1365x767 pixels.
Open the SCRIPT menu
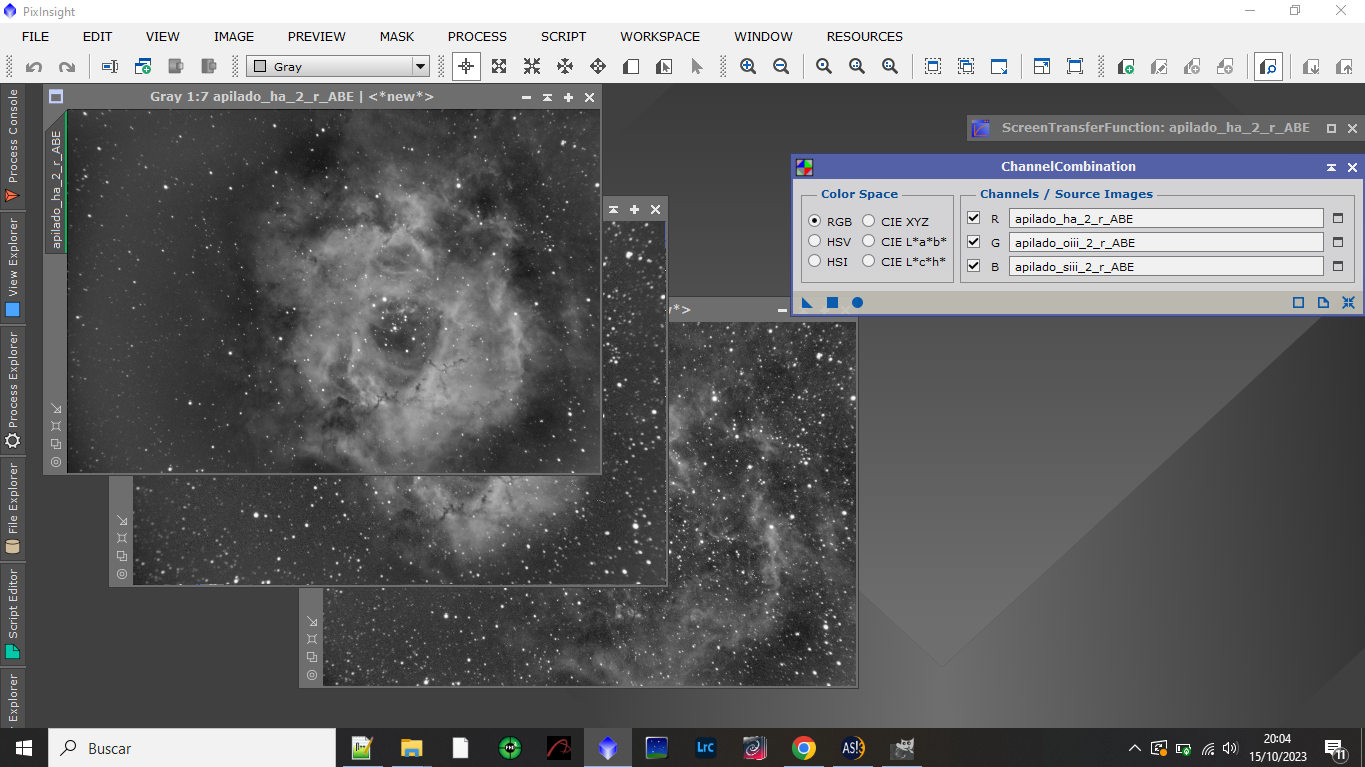pyautogui.click(x=564, y=36)
